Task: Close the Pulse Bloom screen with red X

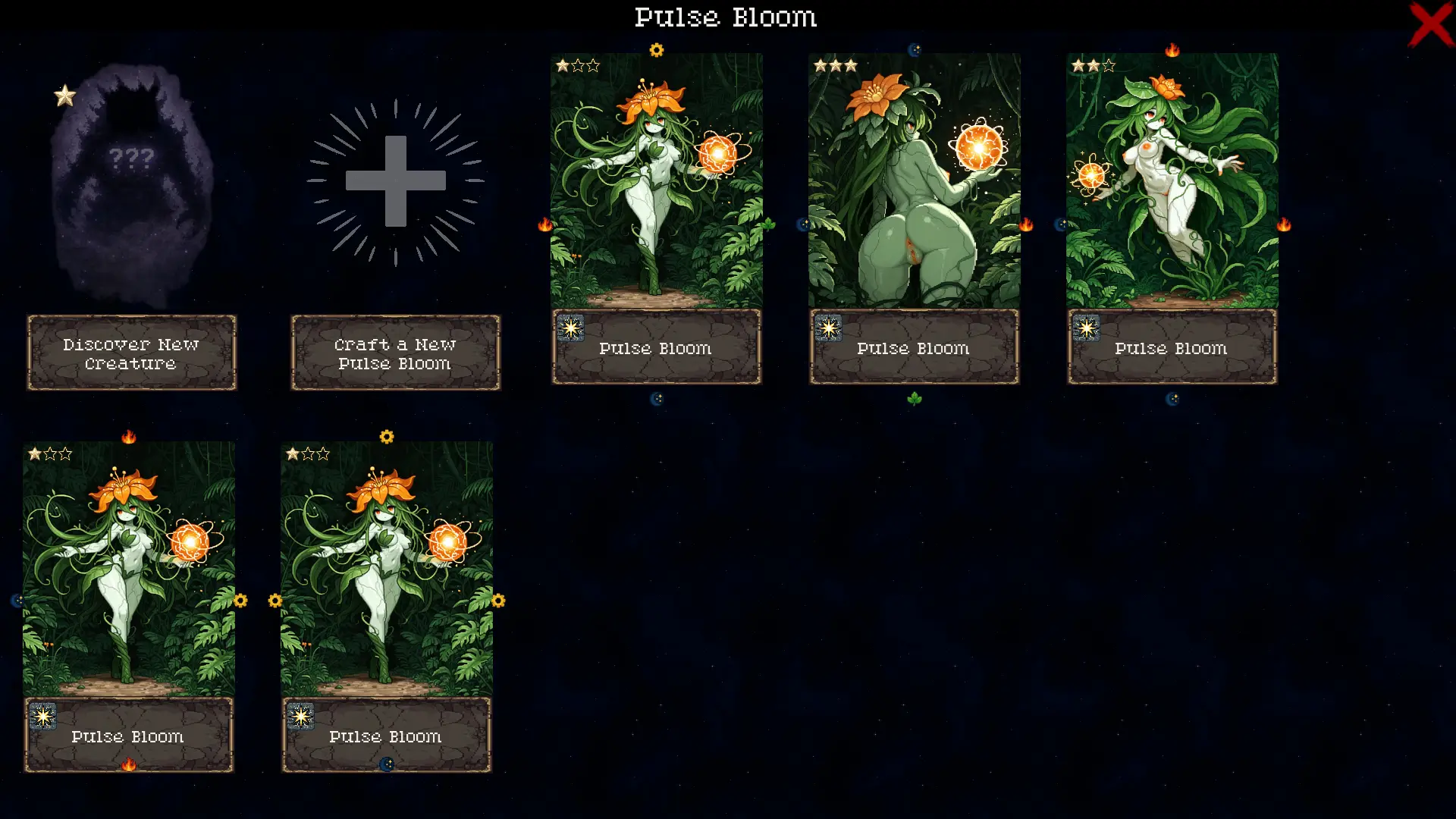Action: coord(1430,25)
